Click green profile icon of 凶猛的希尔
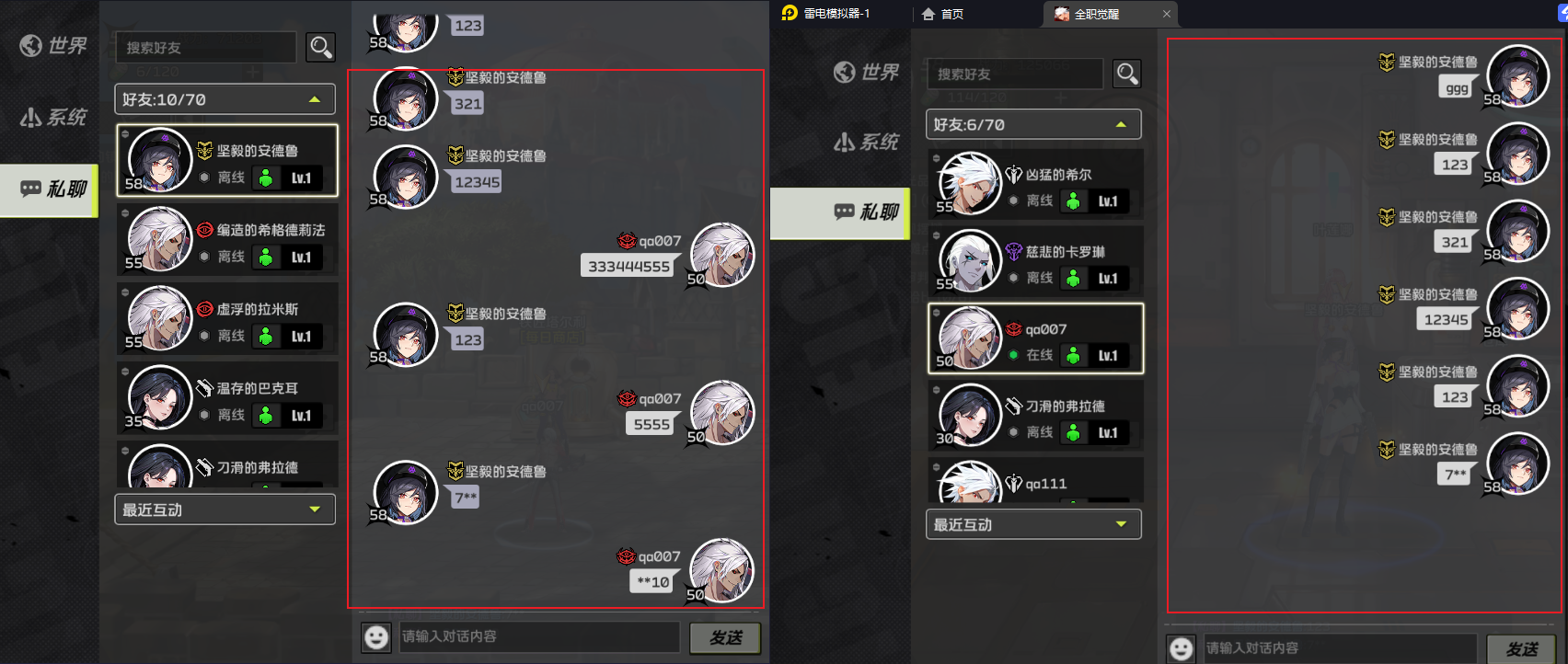 1074,201
